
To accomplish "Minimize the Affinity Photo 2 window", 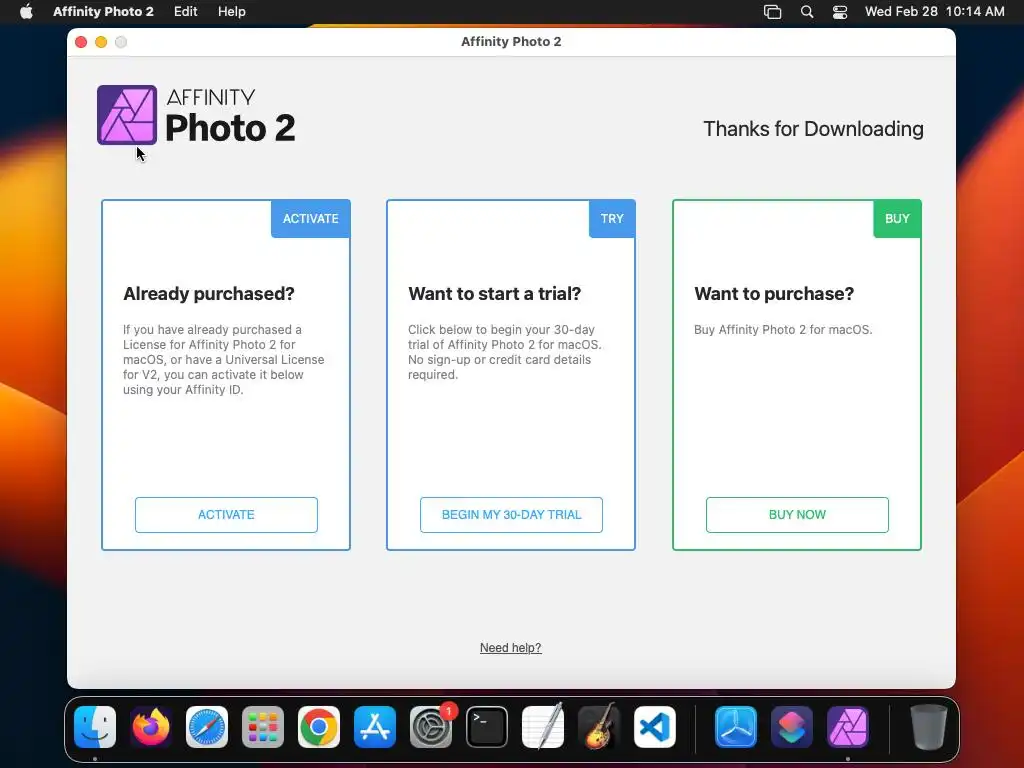I will [x=101, y=42].
